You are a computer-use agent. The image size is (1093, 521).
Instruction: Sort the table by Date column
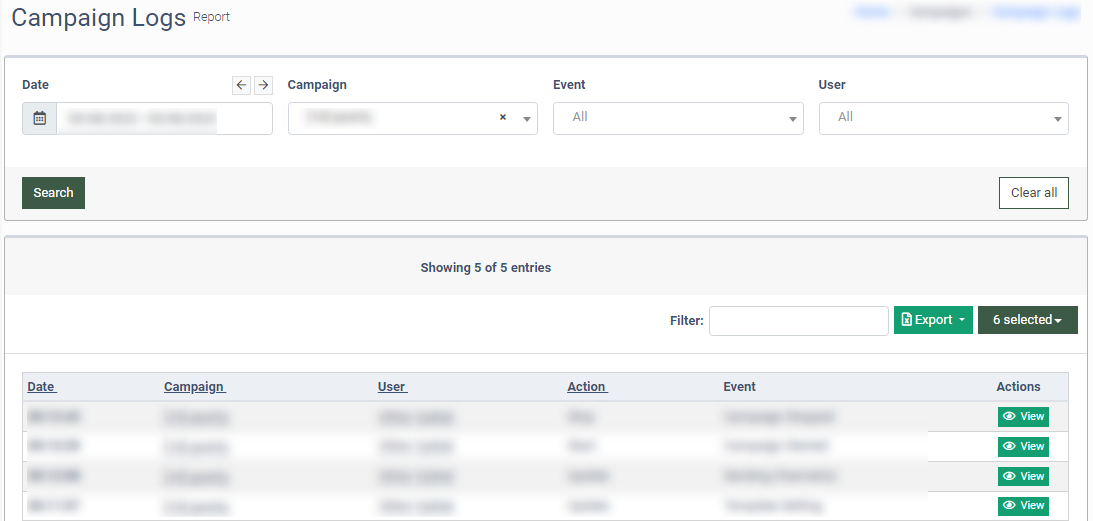point(41,387)
